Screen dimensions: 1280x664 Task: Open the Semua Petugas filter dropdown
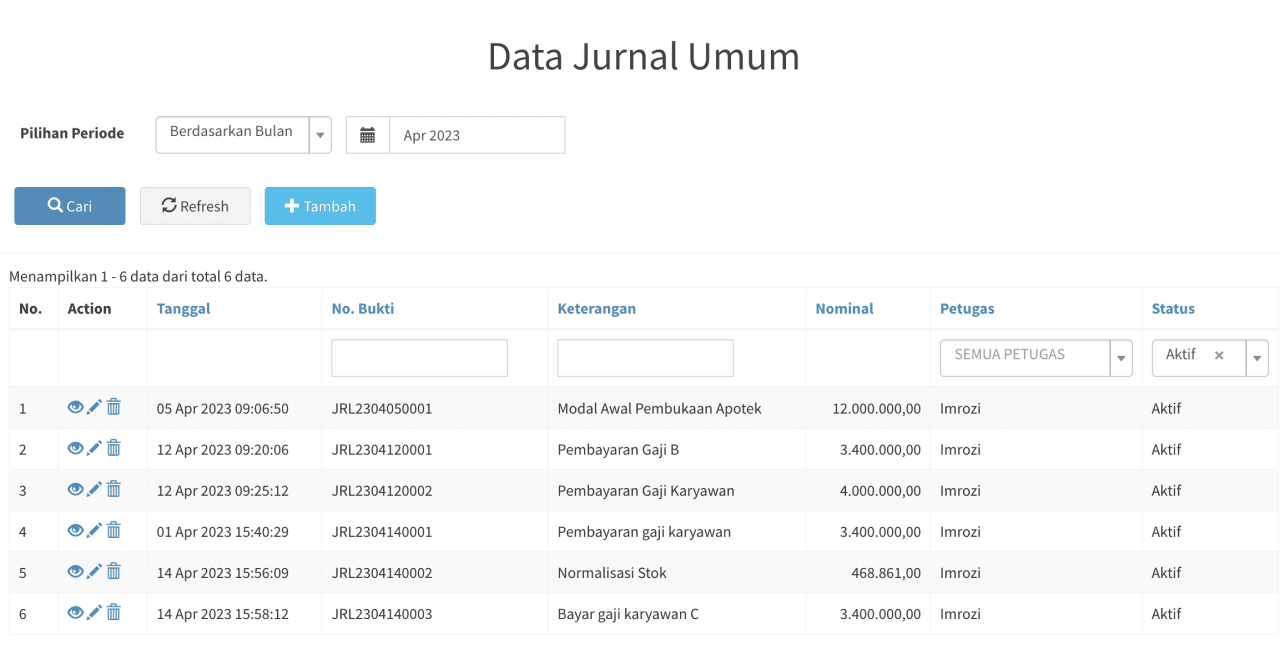point(1121,357)
